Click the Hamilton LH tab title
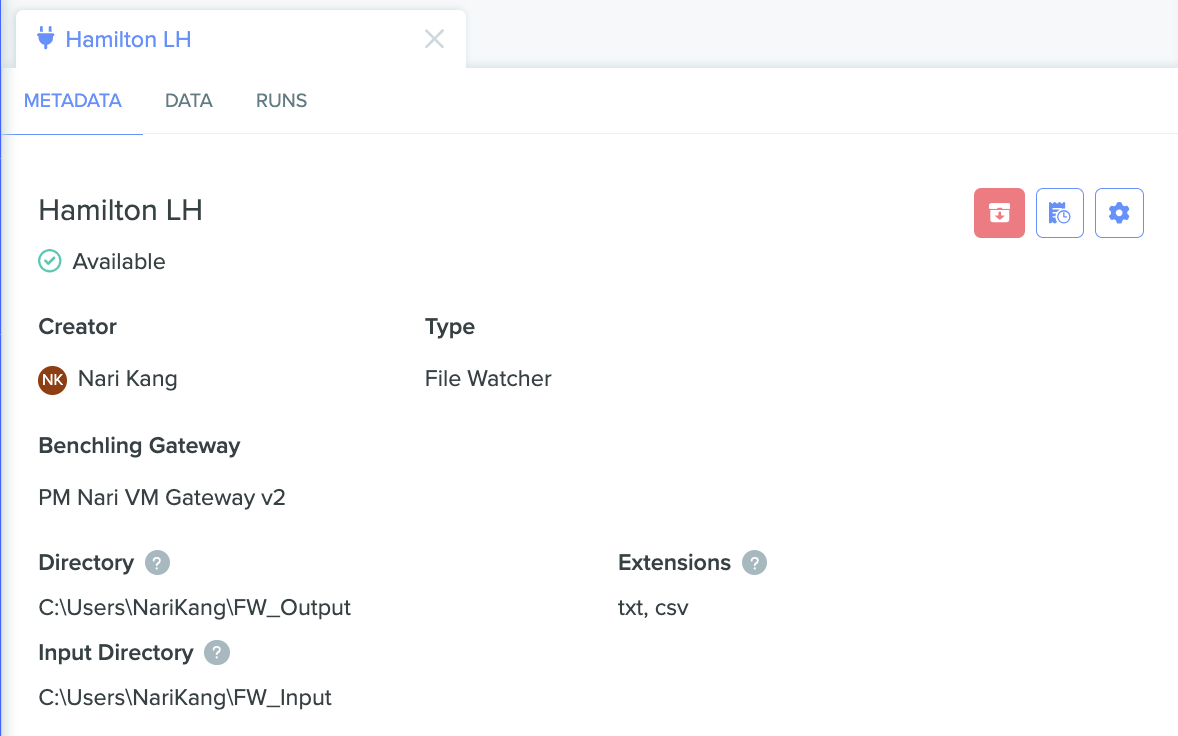The width and height of the screenshot is (1178, 736). (x=128, y=39)
